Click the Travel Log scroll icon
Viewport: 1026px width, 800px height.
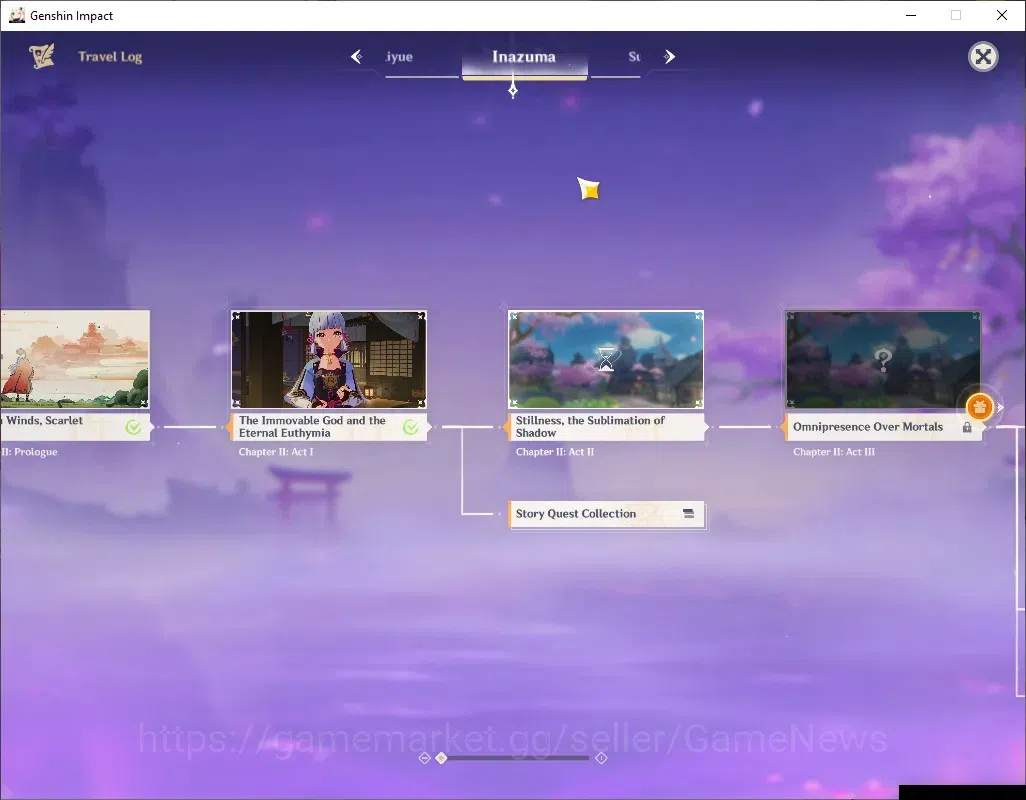pyautogui.click(x=42, y=56)
